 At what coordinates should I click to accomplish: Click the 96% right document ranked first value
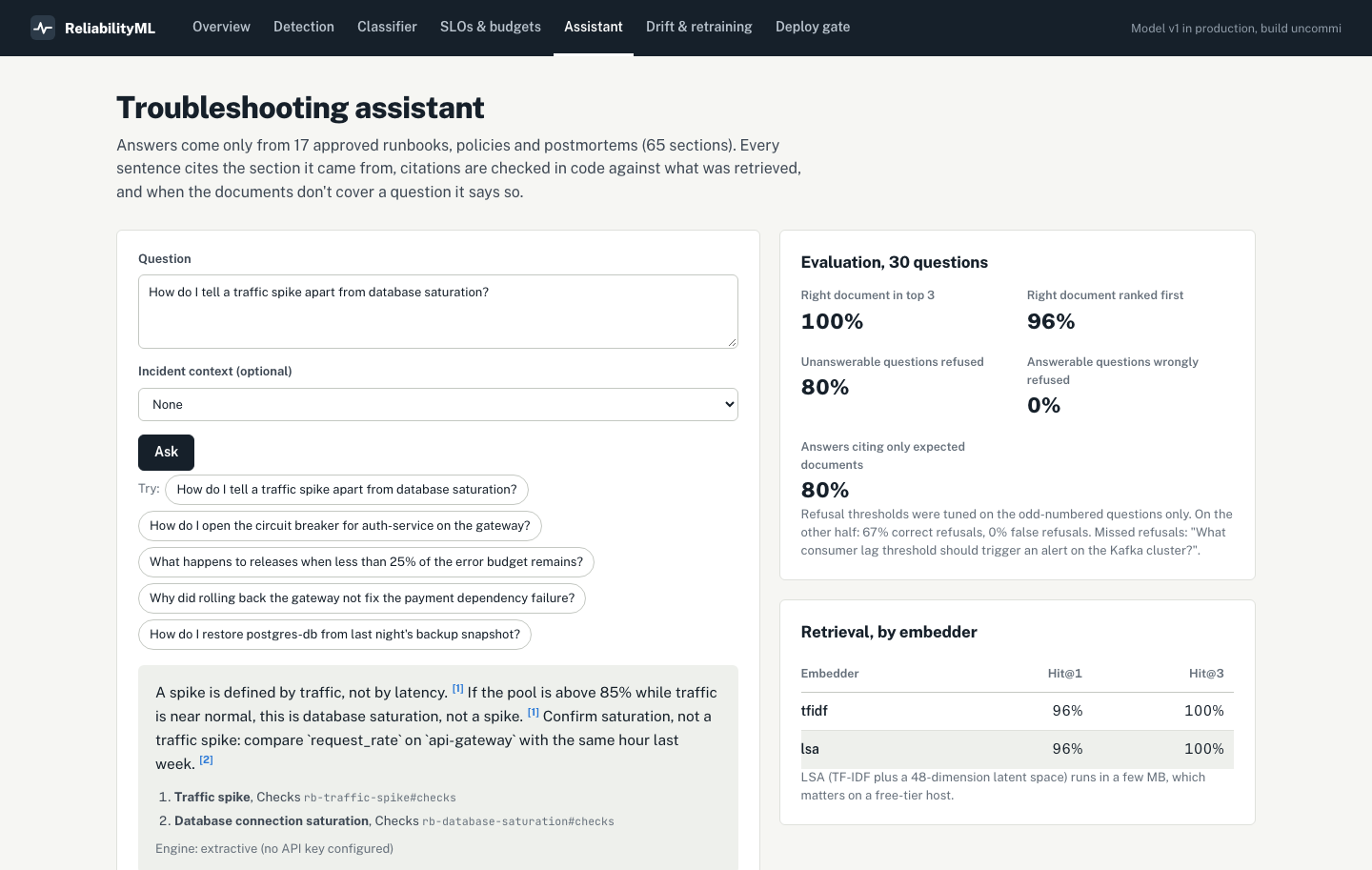tap(1051, 322)
